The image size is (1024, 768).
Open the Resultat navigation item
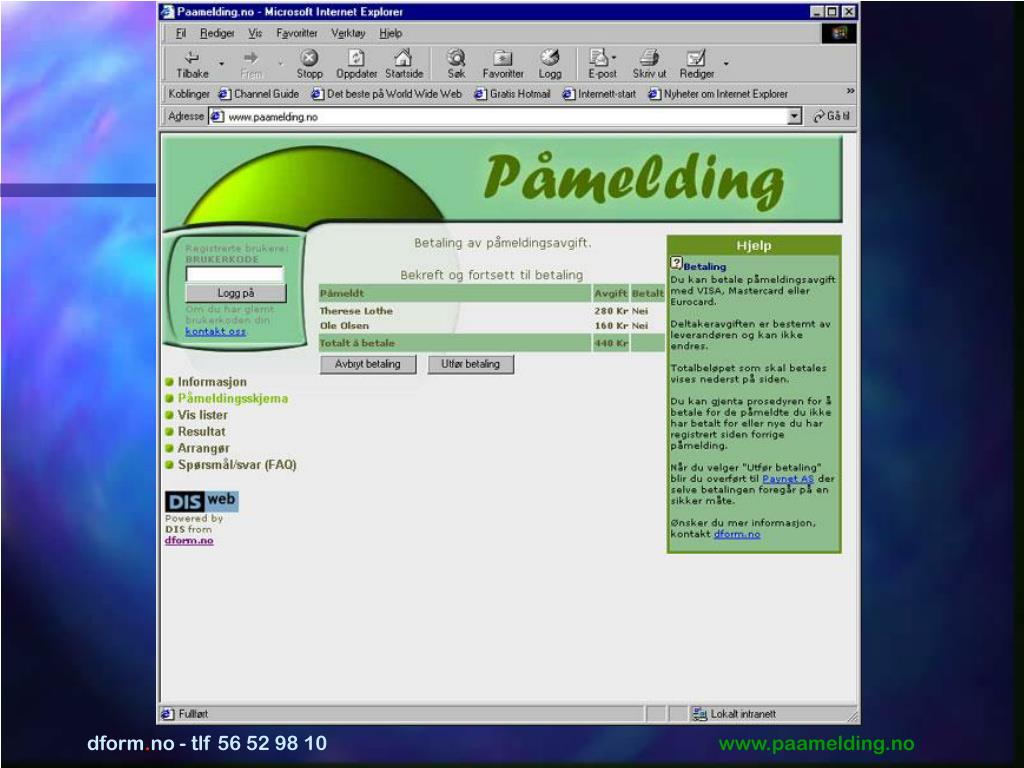tap(201, 432)
